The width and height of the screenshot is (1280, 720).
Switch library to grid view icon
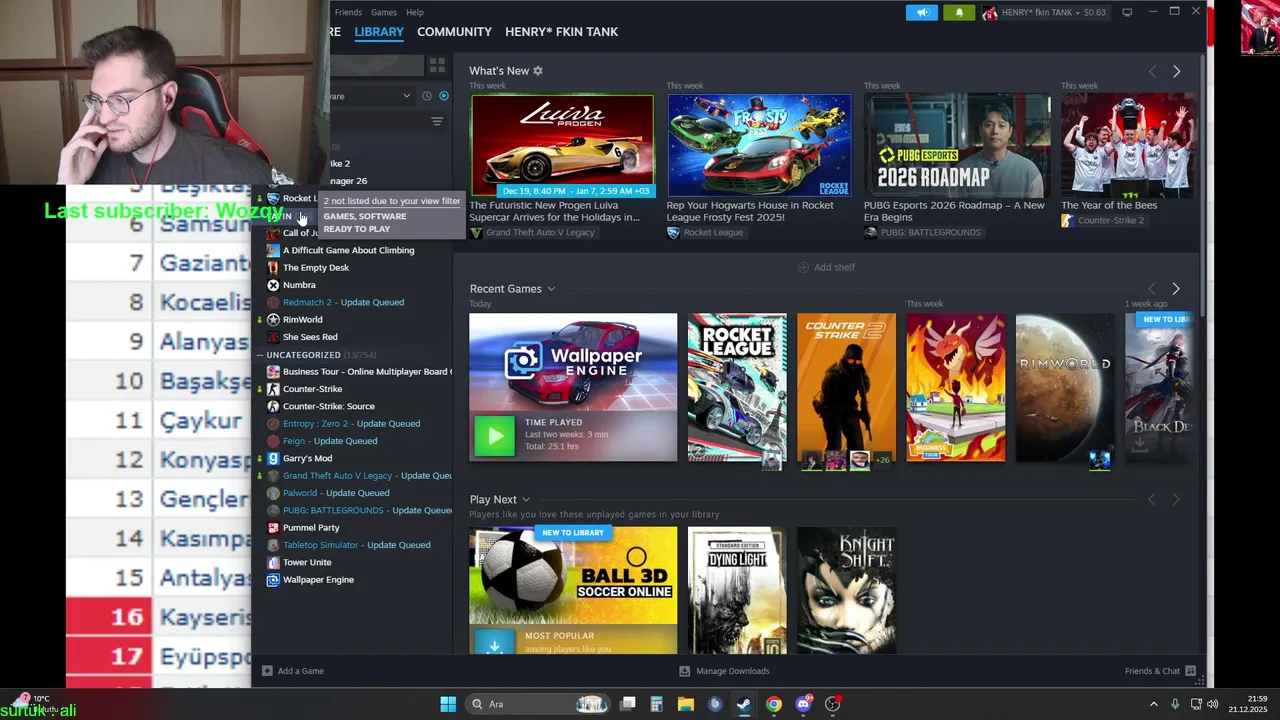437,65
